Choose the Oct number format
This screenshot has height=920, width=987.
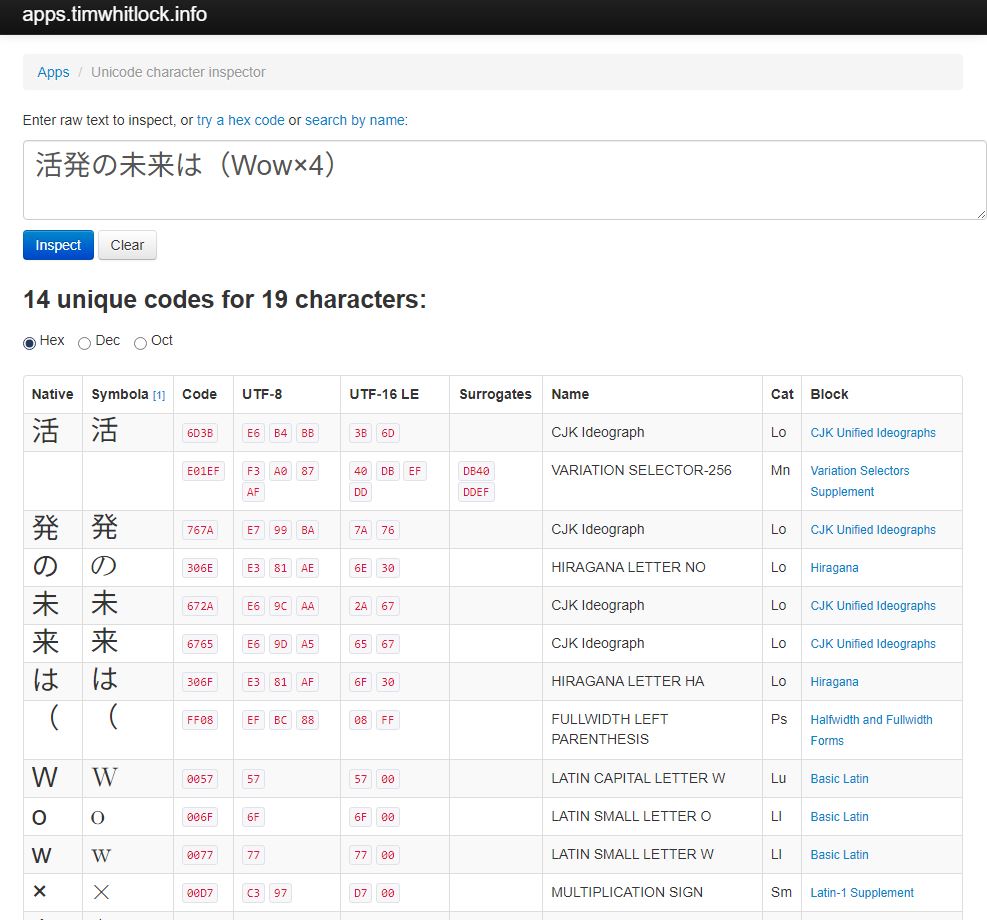[x=140, y=343]
